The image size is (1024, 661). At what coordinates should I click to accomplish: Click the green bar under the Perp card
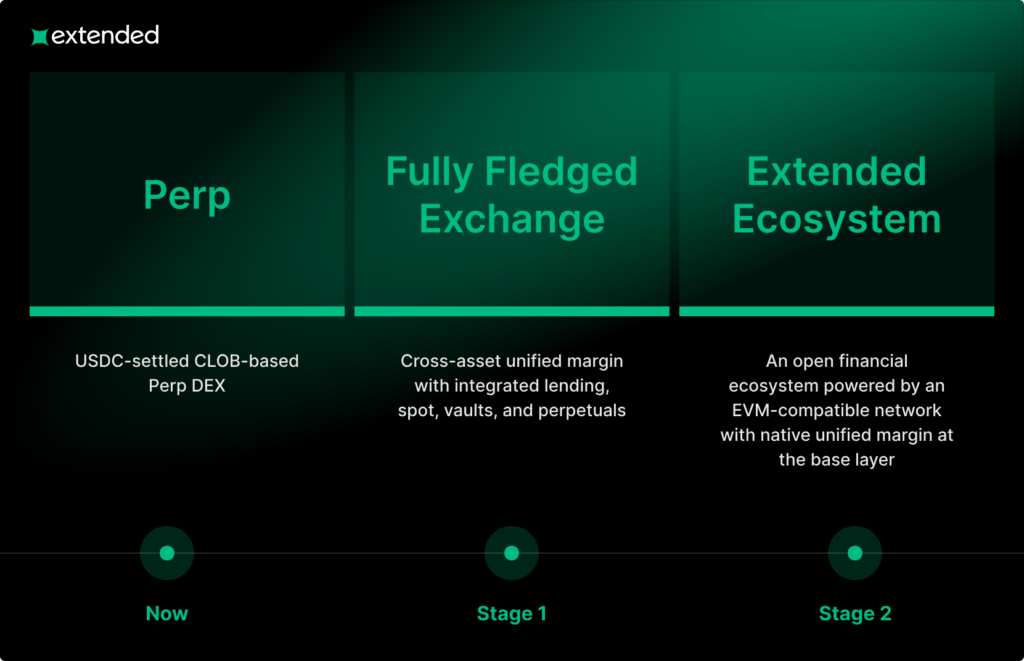[x=187, y=311]
